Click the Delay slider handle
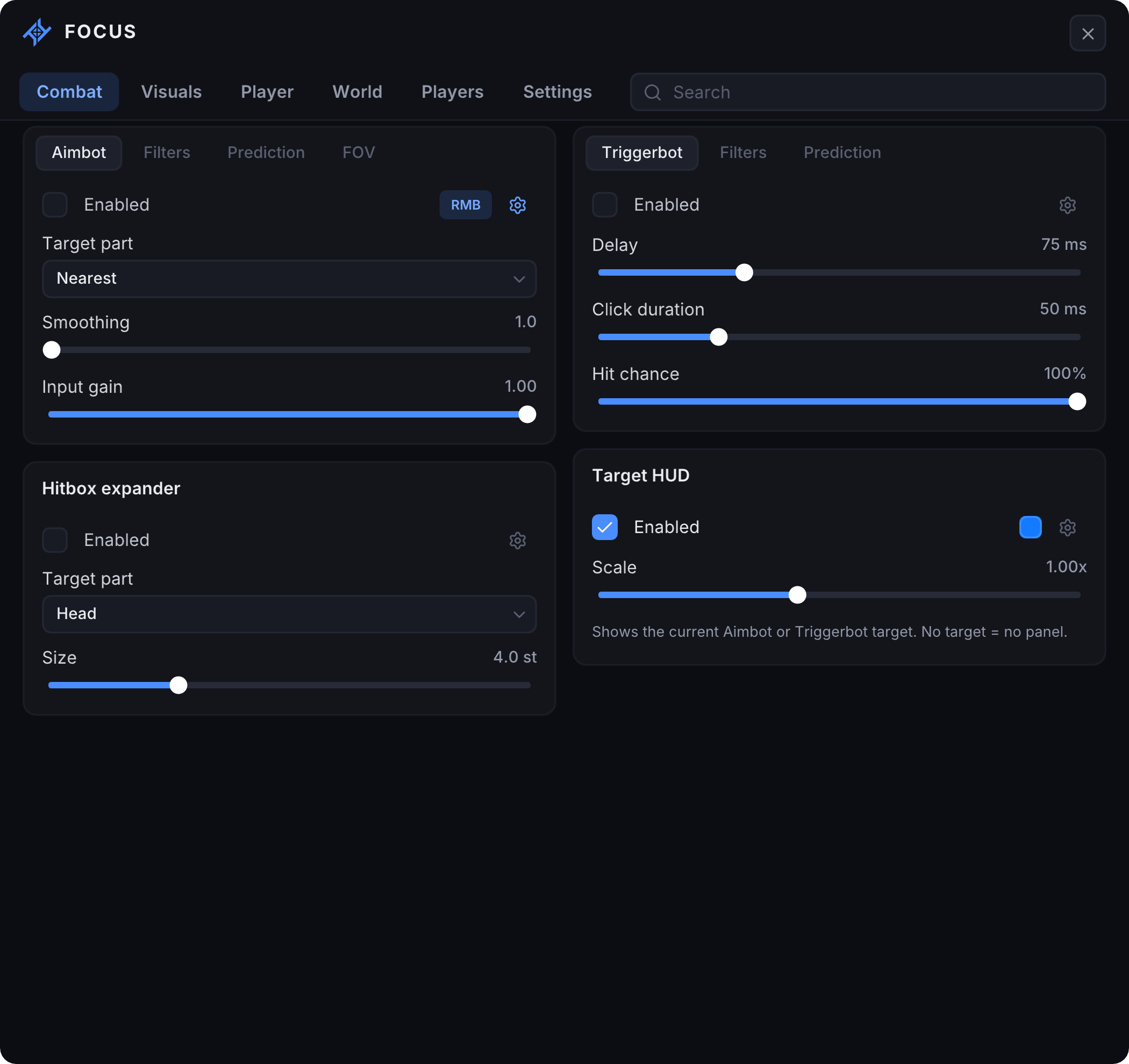Viewport: 1129px width, 1064px height. coord(744,272)
